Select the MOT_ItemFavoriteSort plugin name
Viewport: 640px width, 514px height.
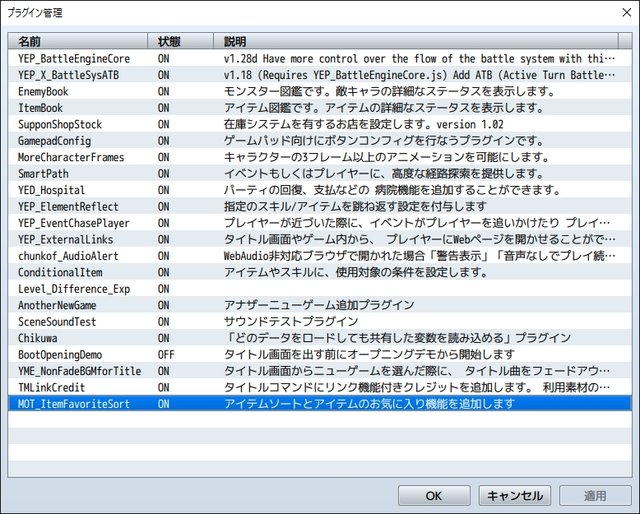(x=74, y=404)
